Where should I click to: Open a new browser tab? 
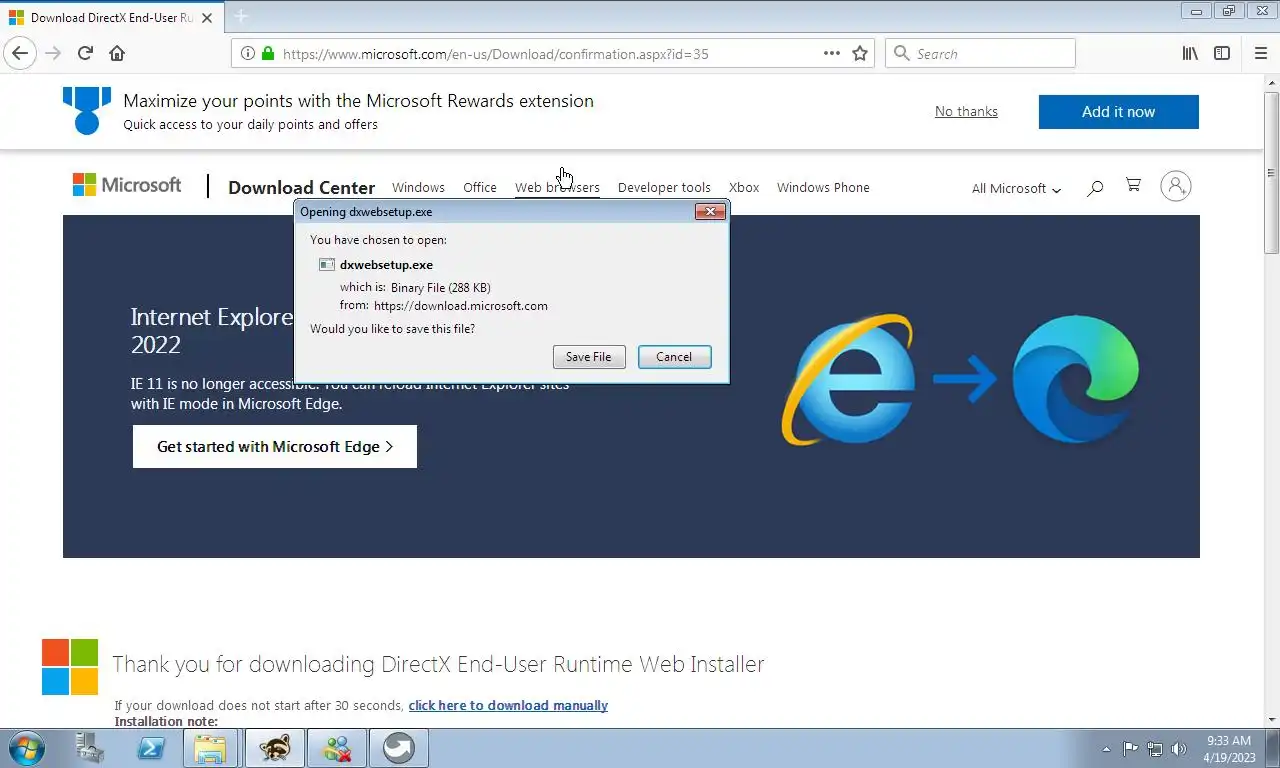click(x=241, y=17)
